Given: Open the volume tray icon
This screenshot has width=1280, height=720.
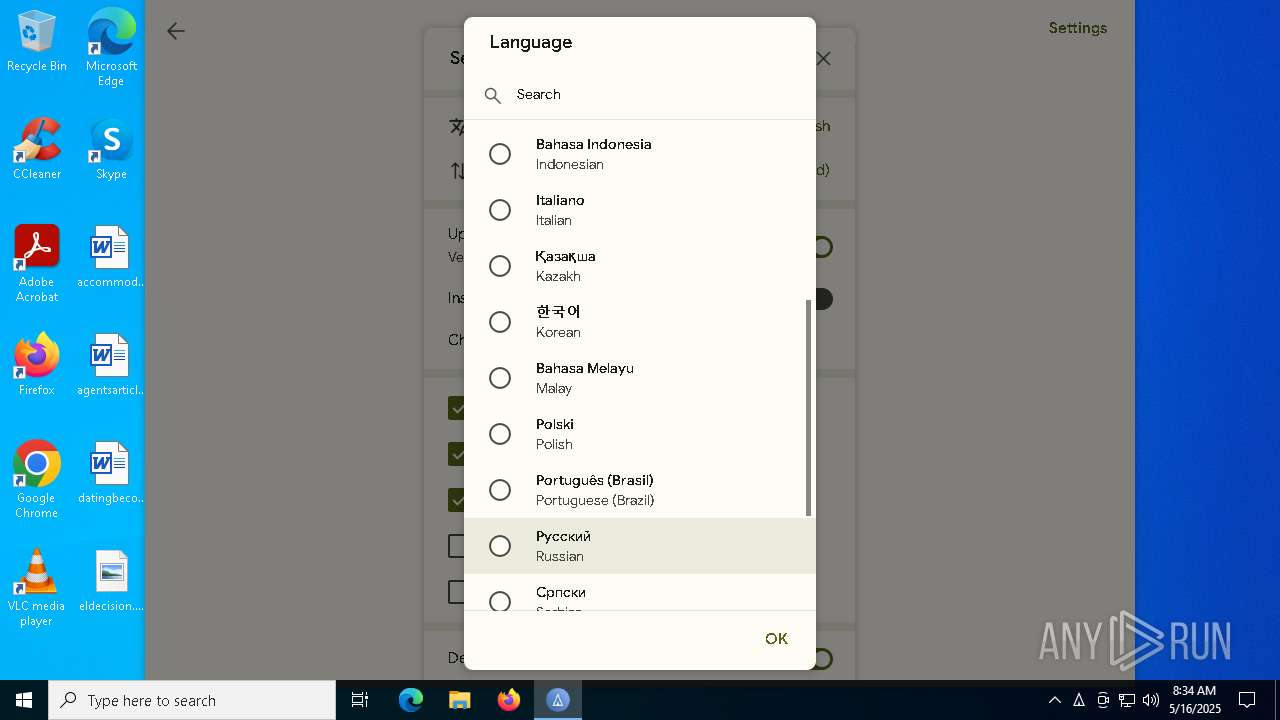Looking at the screenshot, I should (x=1151, y=700).
